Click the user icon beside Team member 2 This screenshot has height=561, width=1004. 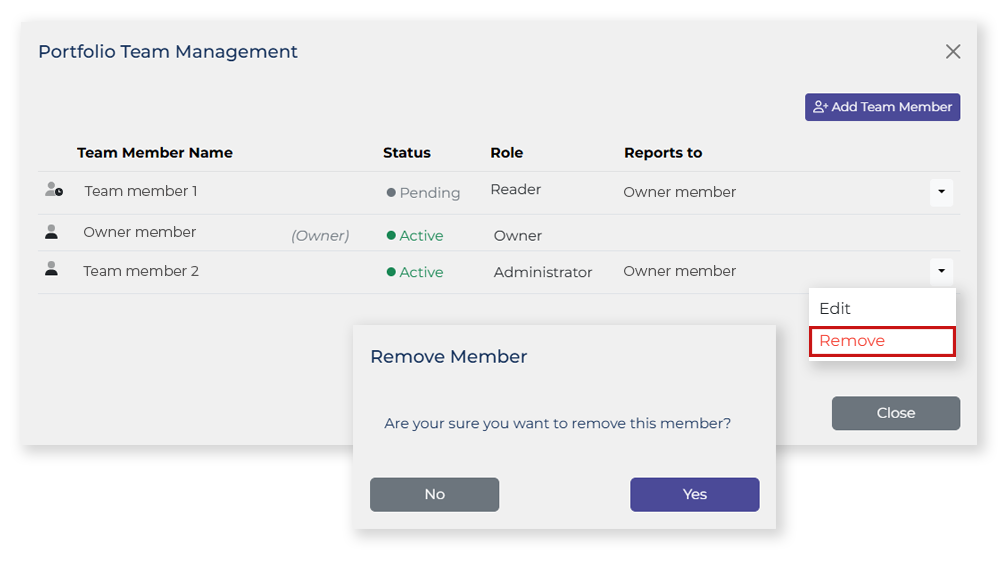tap(51, 269)
